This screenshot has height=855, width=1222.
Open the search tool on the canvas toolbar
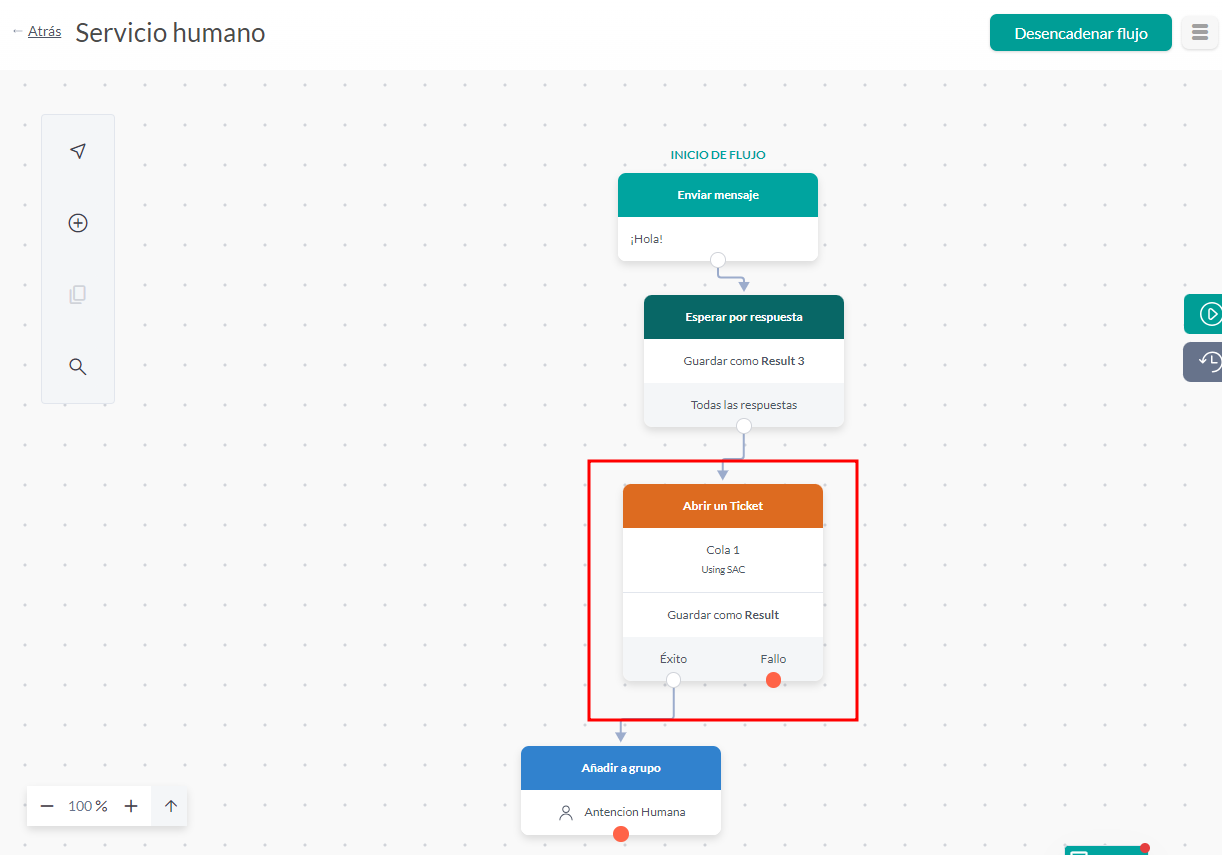(77, 366)
